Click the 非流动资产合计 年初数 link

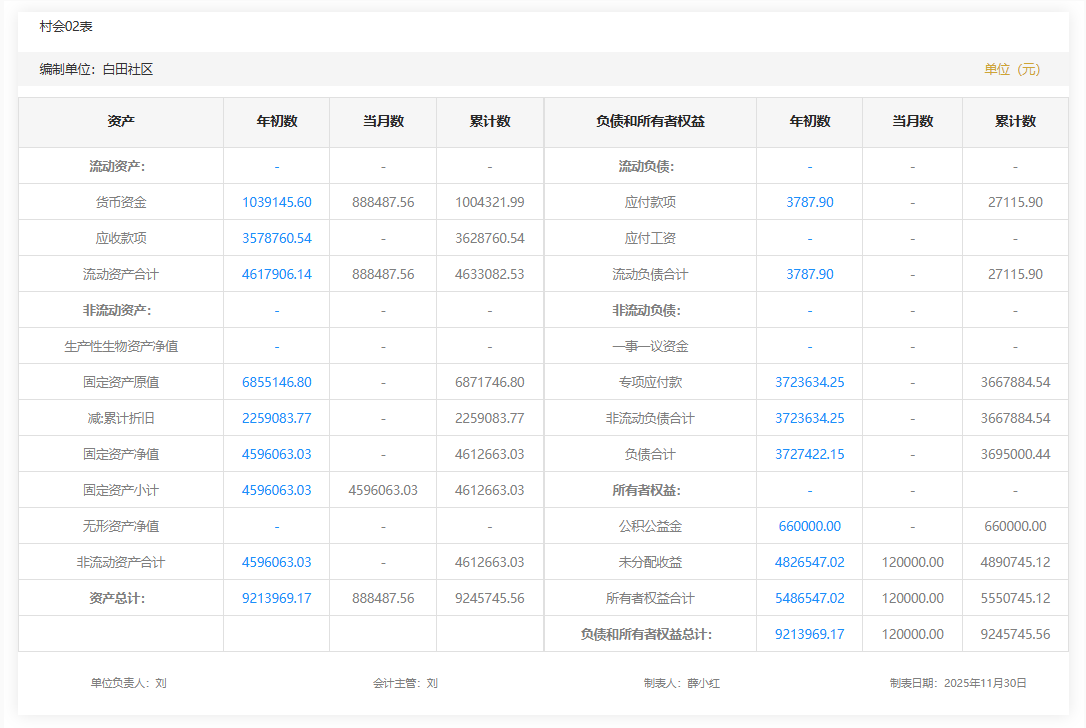coord(276,562)
